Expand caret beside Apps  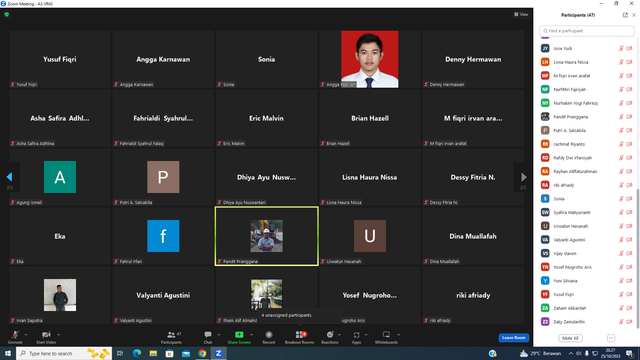366,335
